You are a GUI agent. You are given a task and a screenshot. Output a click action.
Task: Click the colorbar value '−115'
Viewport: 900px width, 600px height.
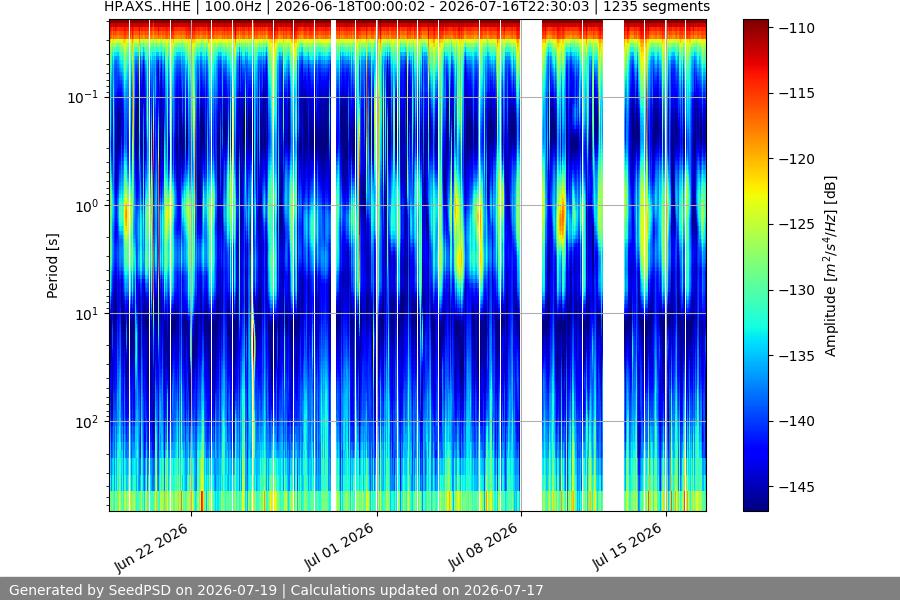797,93
